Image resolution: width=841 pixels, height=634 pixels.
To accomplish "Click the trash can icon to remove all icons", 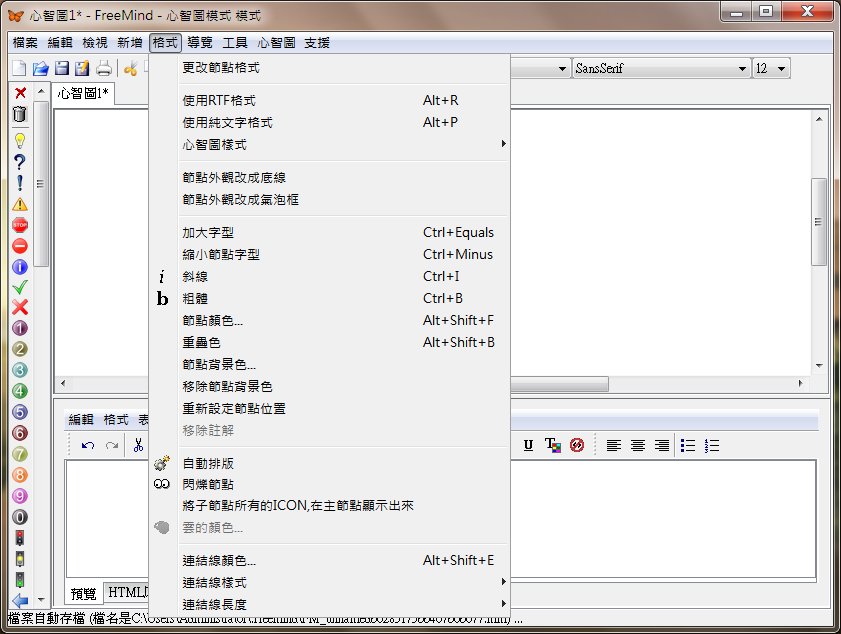I will (x=20, y=114).
